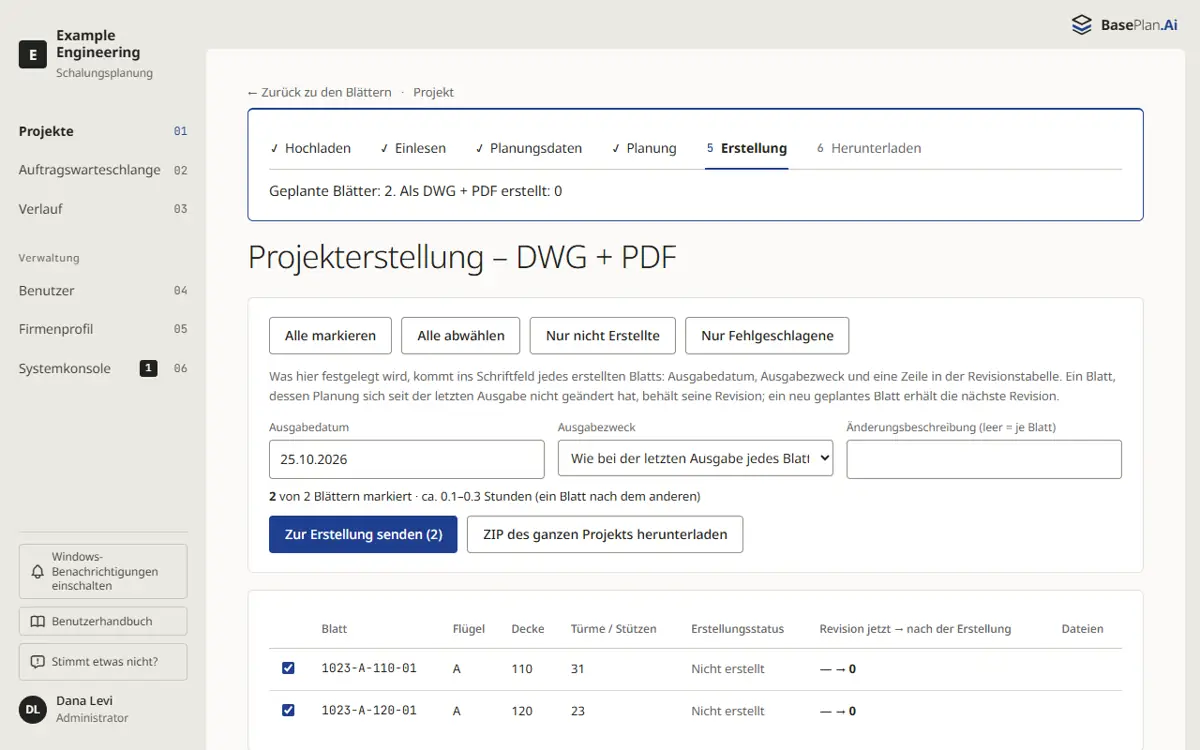Image resolution: width=1200 pixels, height=750 pixels.
Task: Filter with Nur Fehlgeschlagene
Action: point(767,336)
